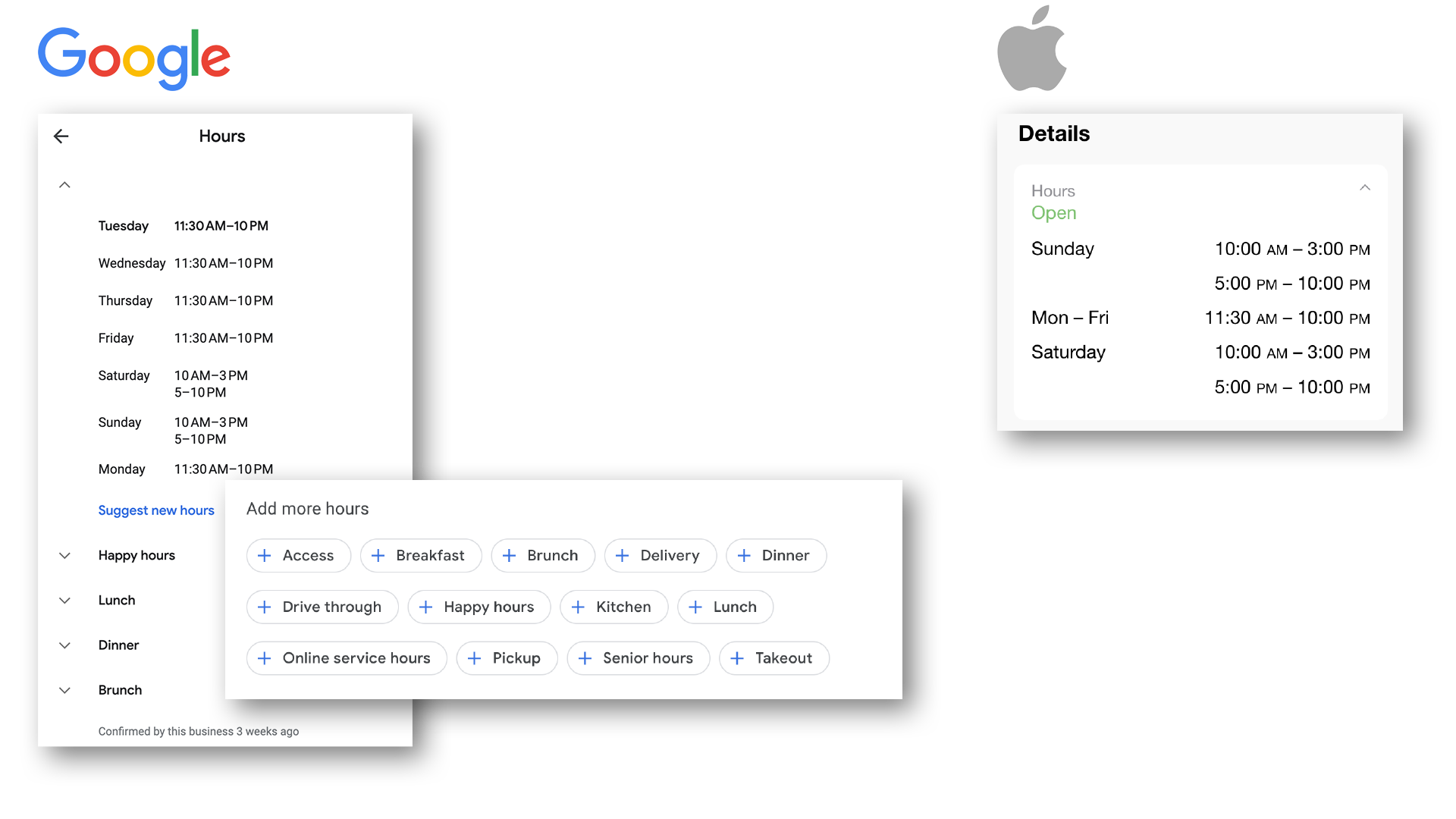The height and width of the screenshot is (819, 1456).
Task: Click the Add Pickup hours button
Action: tap(506, 658)
